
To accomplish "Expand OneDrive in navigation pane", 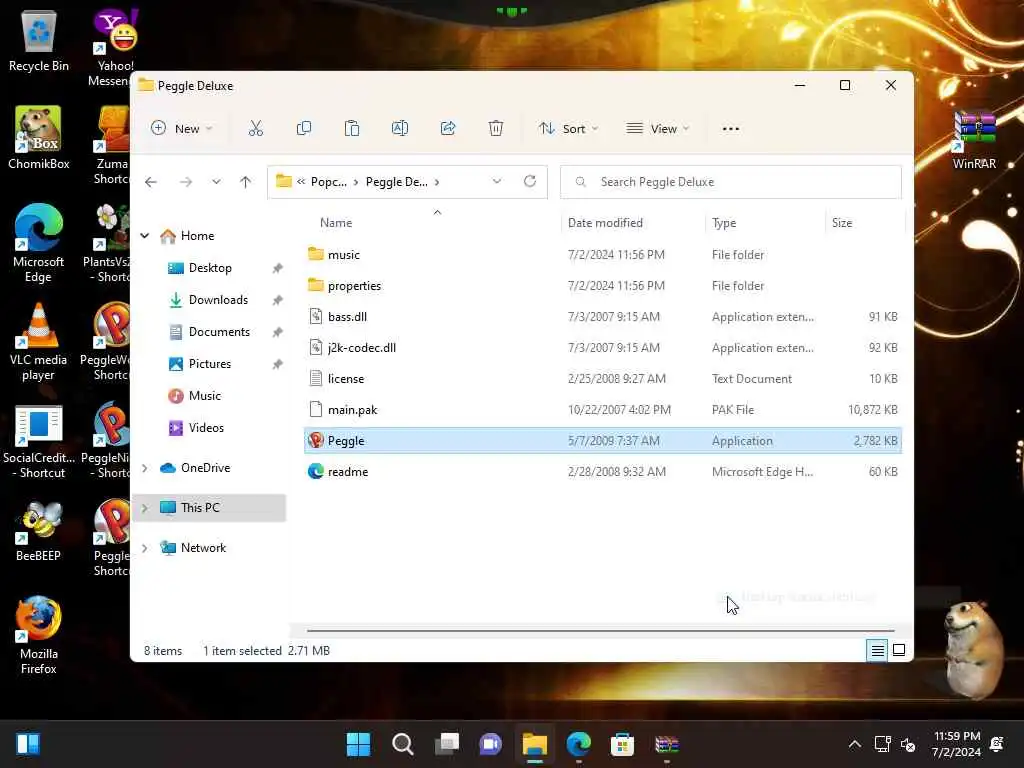I will point(145,468).
